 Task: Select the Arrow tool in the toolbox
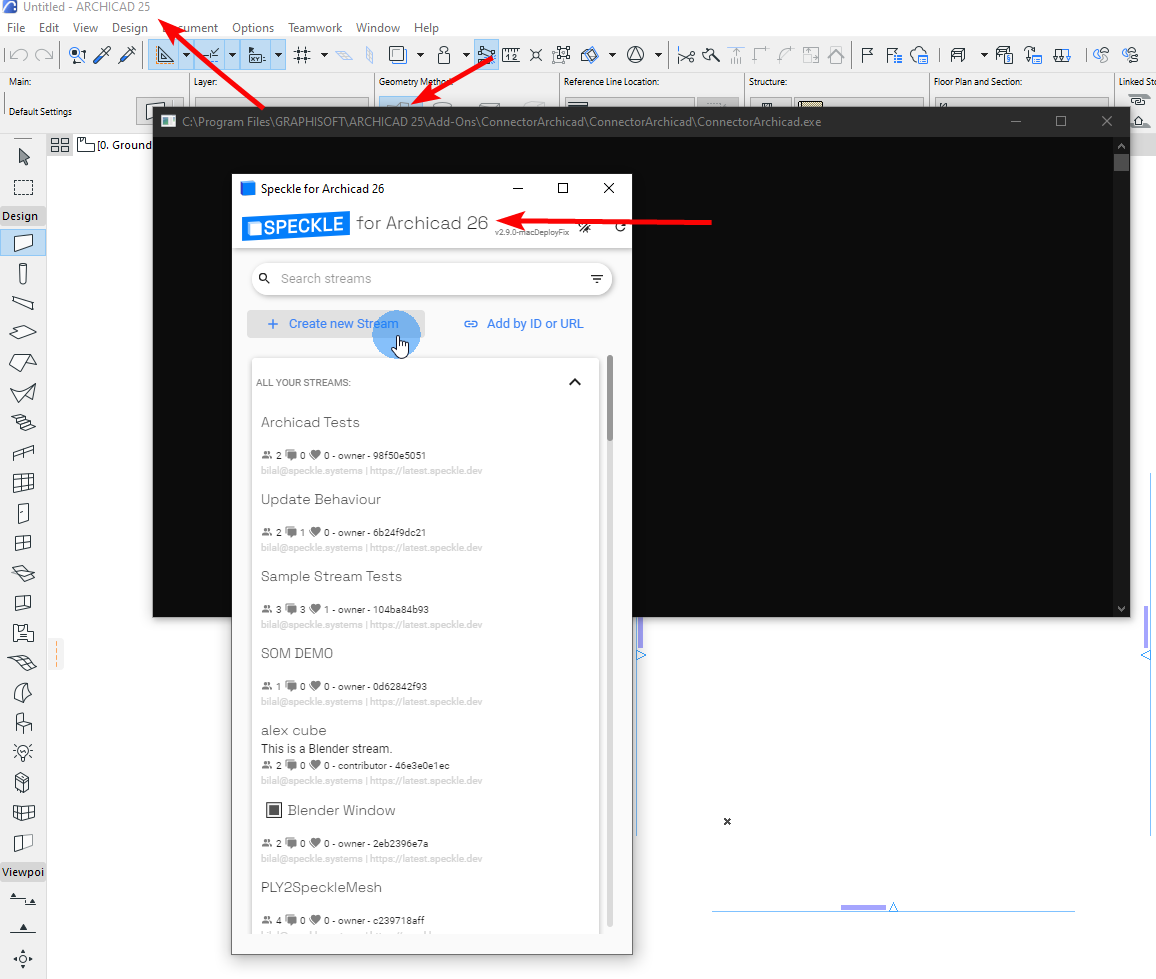(x=23, y=157)
